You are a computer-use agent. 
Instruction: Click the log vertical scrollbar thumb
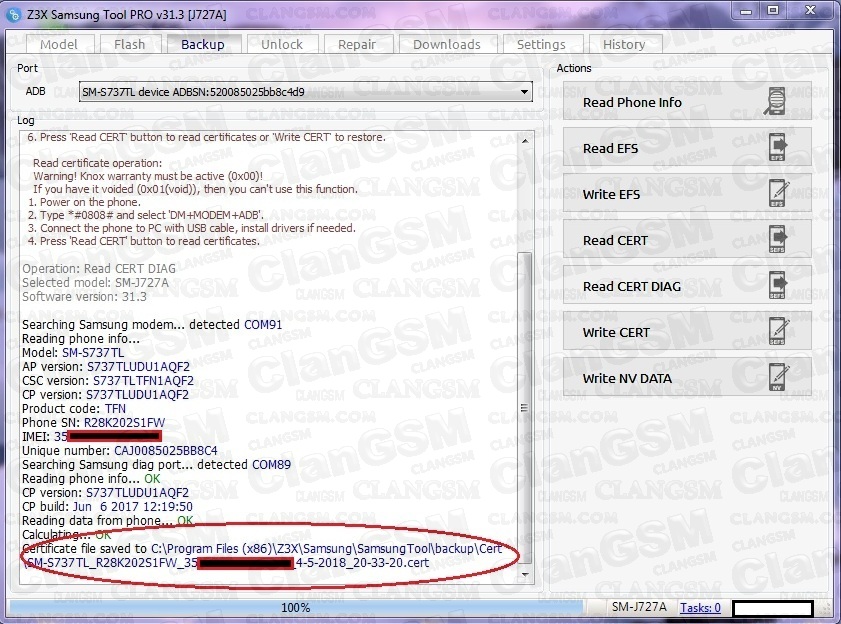point(525,408)
